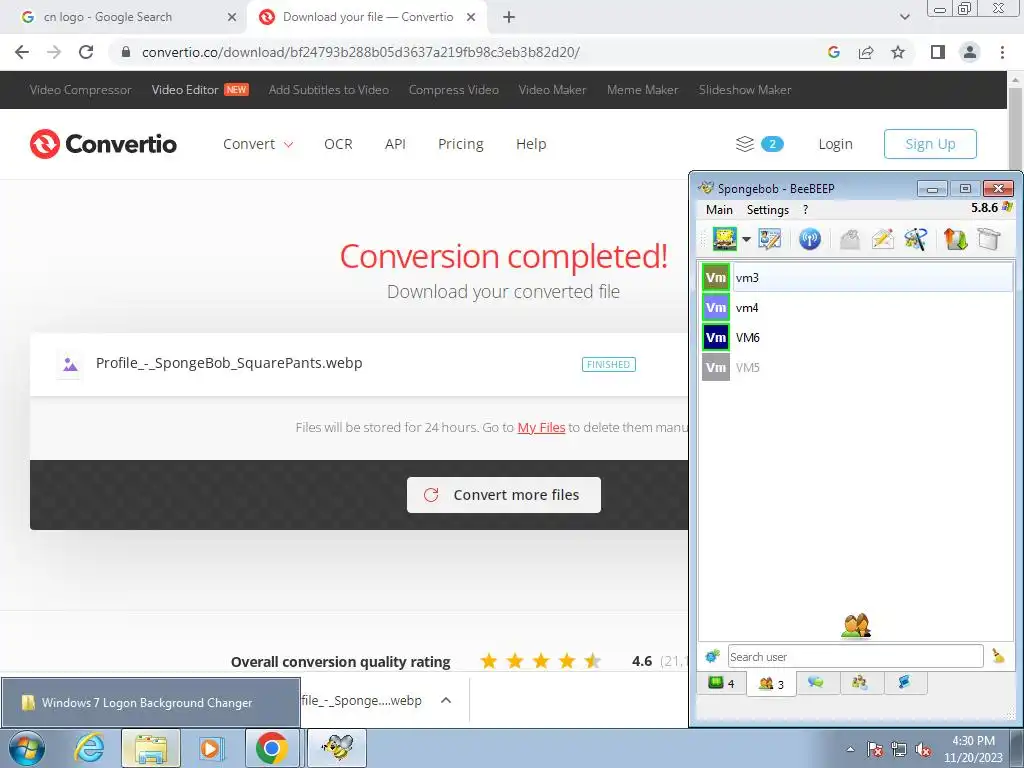Open status dropdown arrow beside SpongeBob avatar

click(746, 239)
